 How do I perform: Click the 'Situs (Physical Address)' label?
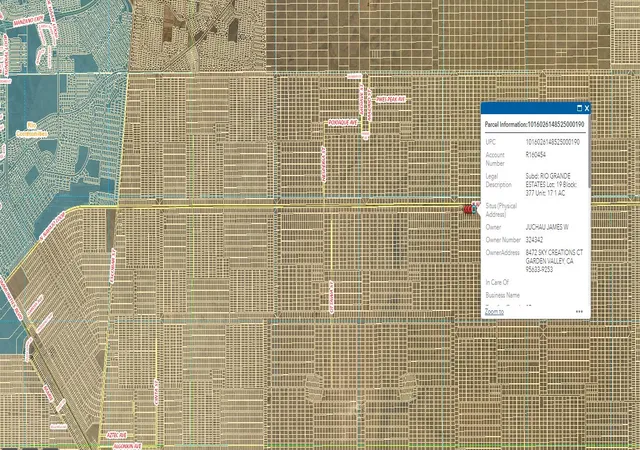[501, 210]
